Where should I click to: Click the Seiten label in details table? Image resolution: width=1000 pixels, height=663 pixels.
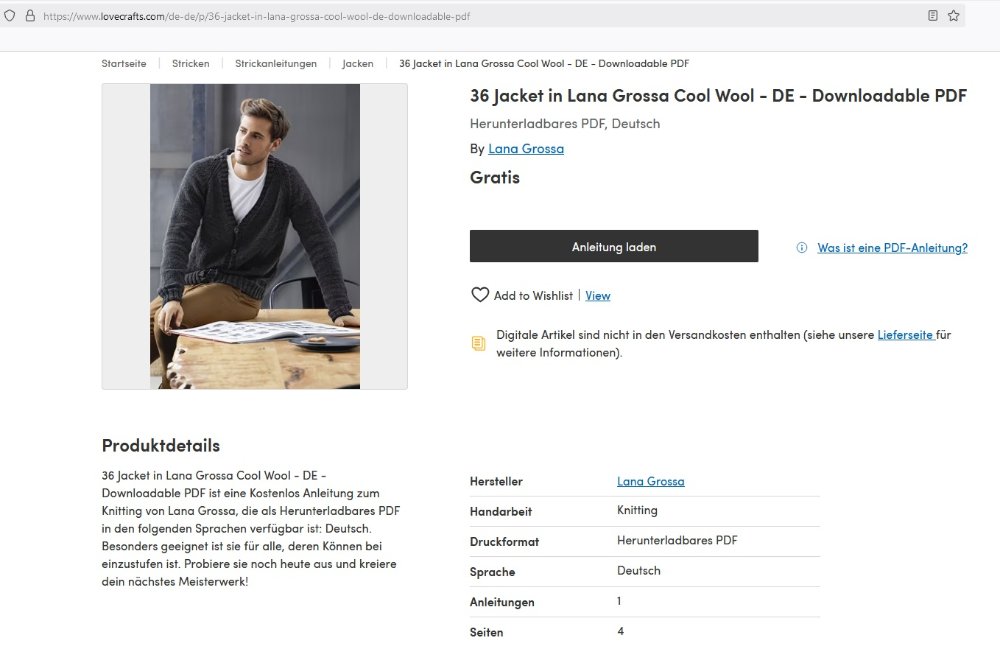486,632
